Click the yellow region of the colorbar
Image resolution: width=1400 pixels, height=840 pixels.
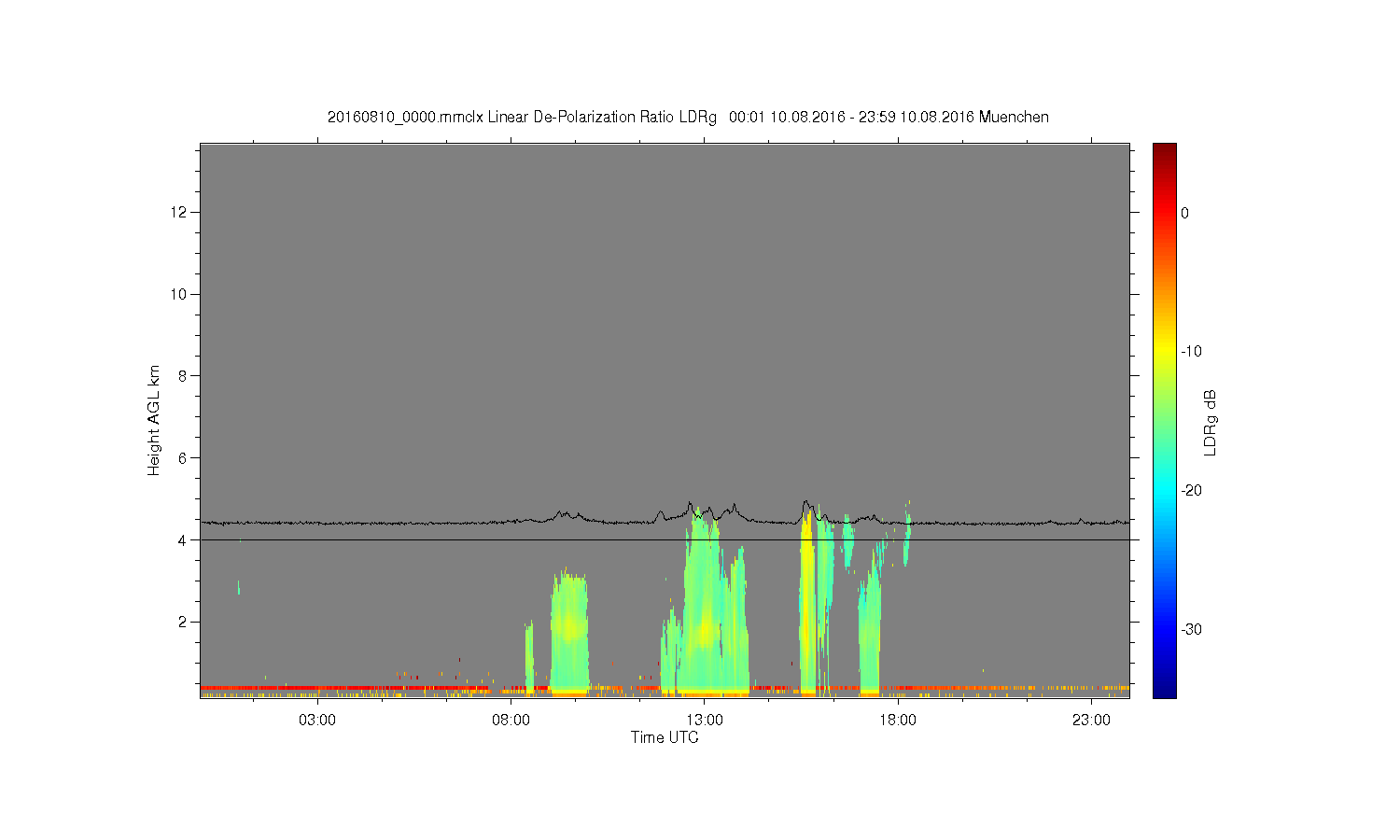point(1164,351)
